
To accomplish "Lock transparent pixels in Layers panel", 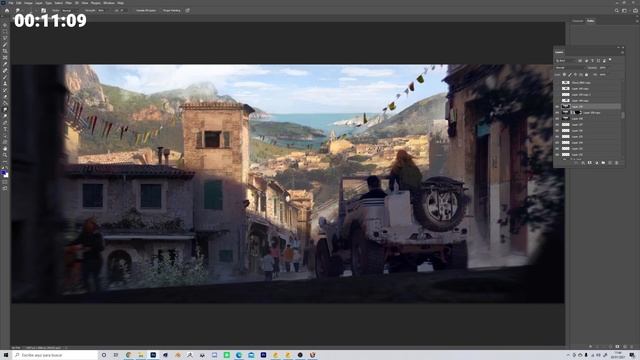I will click(x=564, y=74).
